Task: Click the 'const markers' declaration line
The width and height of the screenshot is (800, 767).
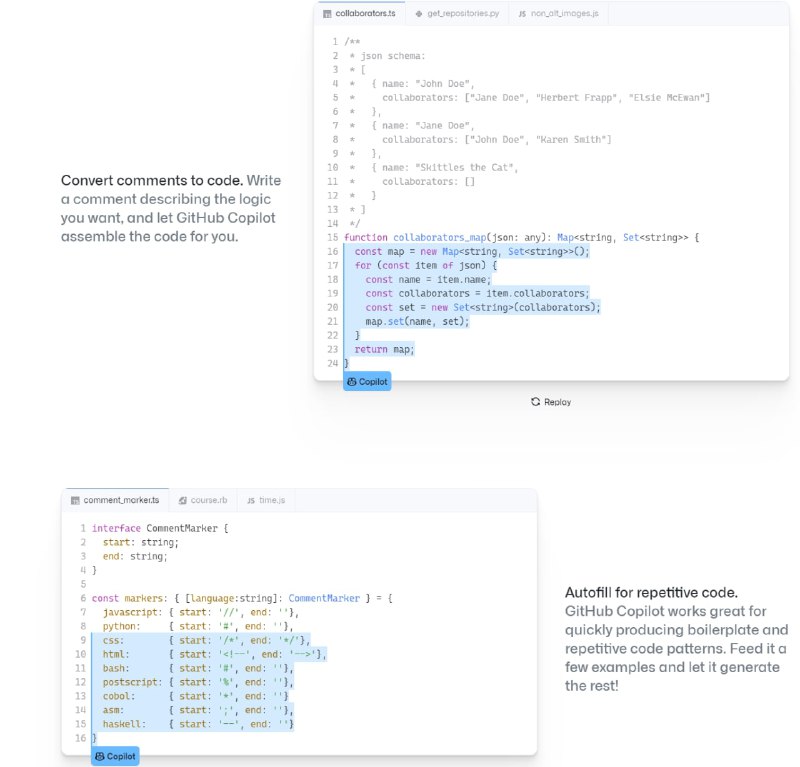Action: pyautogui.click(x=242, y=598)
